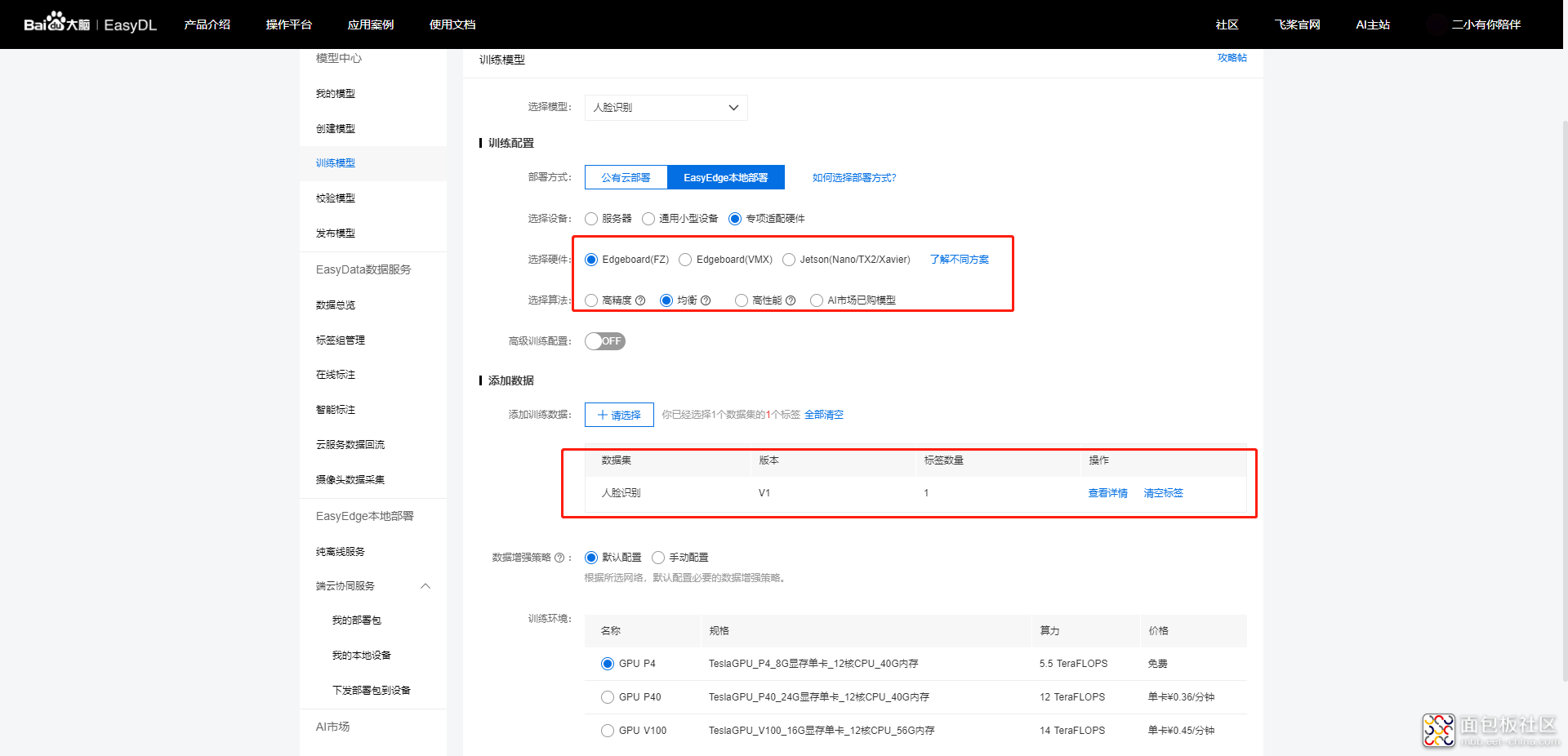Open 智能标注 in sidebar

336,410
